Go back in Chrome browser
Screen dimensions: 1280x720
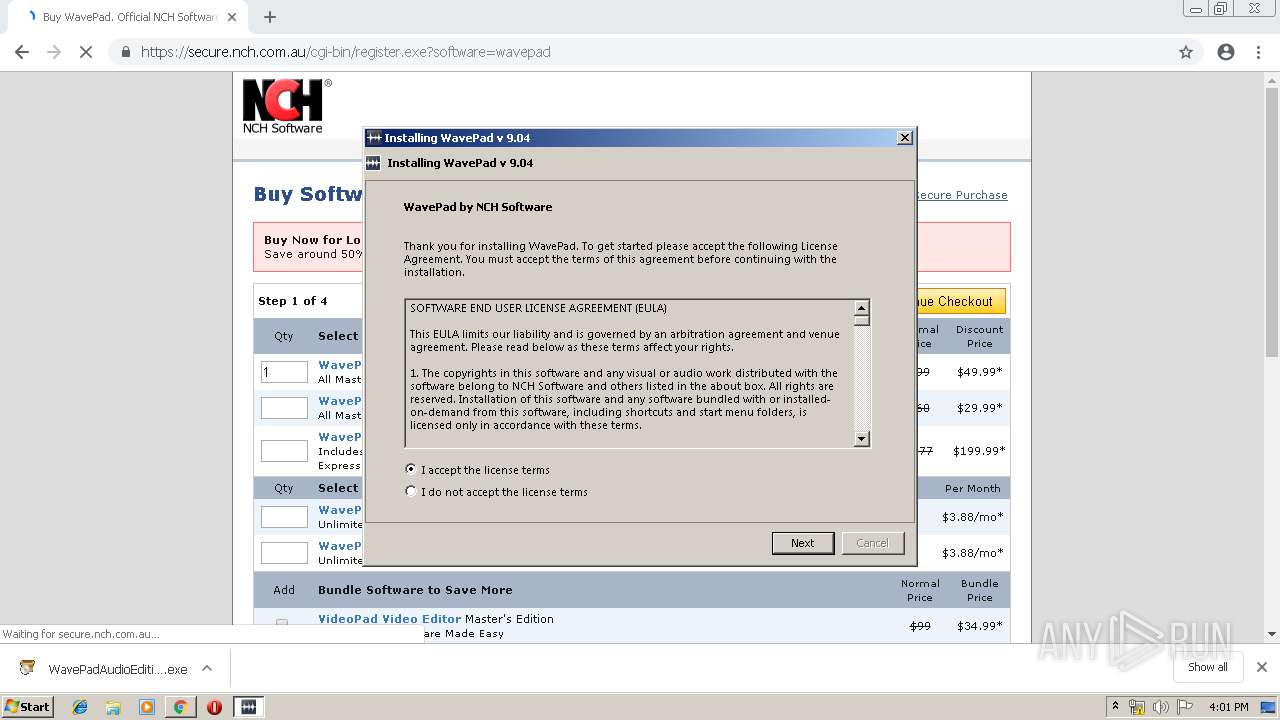22,52
